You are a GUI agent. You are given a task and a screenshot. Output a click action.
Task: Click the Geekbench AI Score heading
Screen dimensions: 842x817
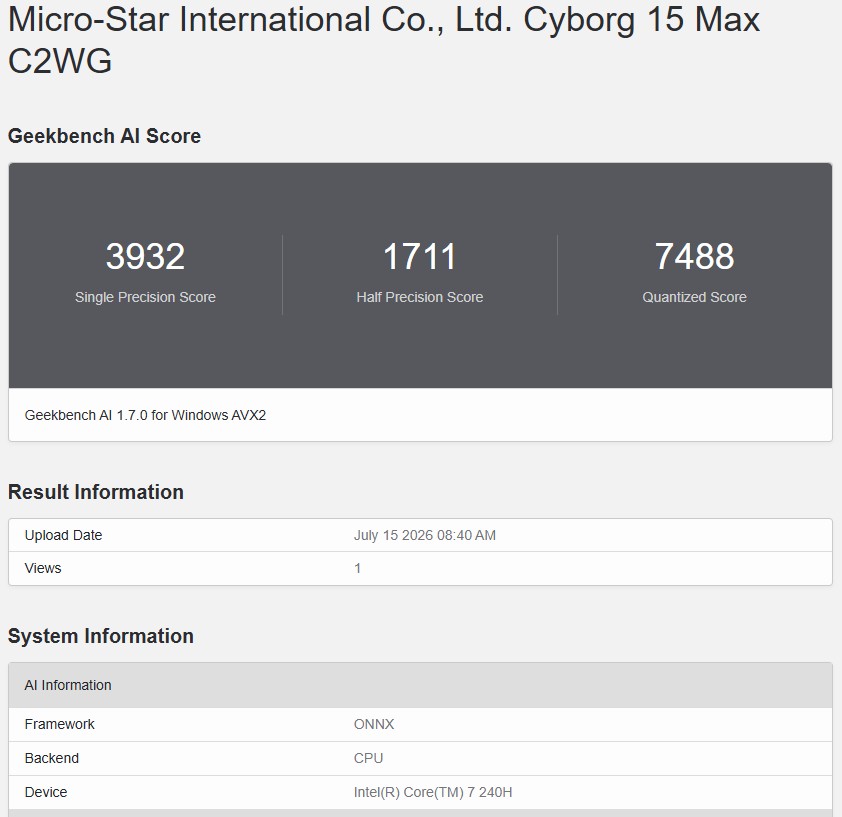(104, 136)
